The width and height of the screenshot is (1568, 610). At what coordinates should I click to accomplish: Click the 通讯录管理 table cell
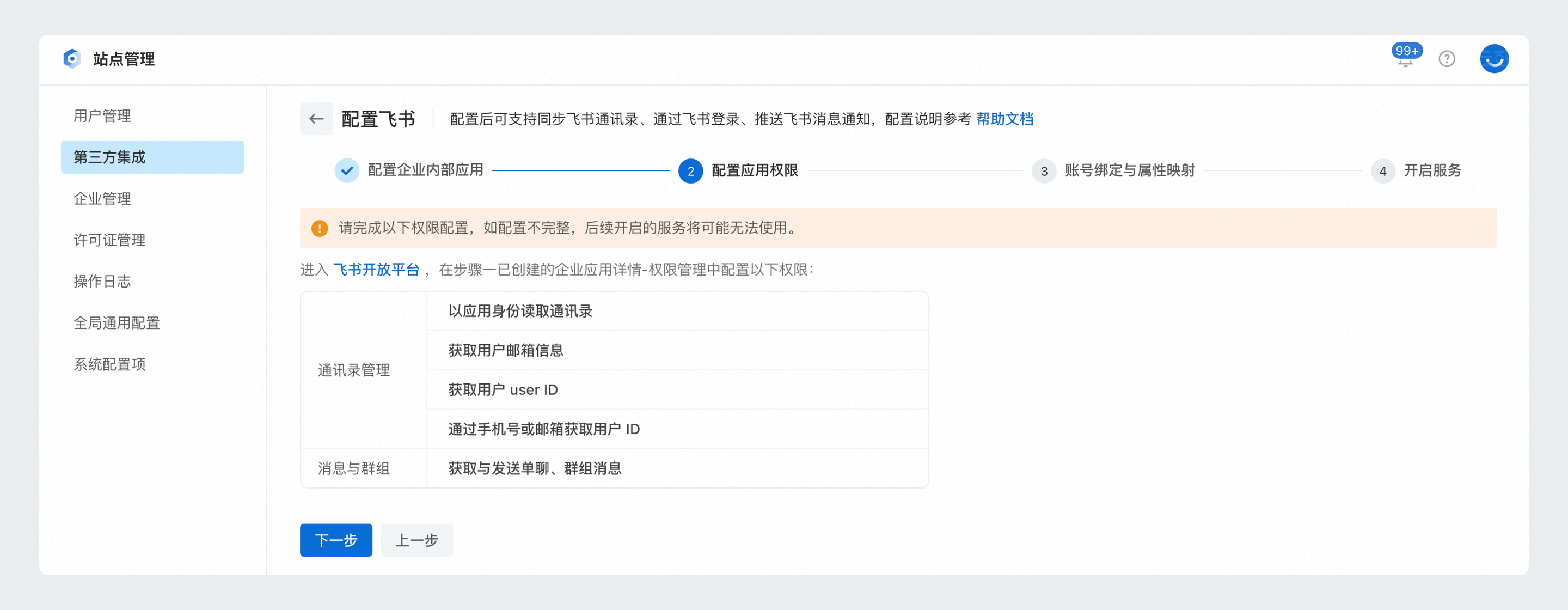(x=364, y=370)
